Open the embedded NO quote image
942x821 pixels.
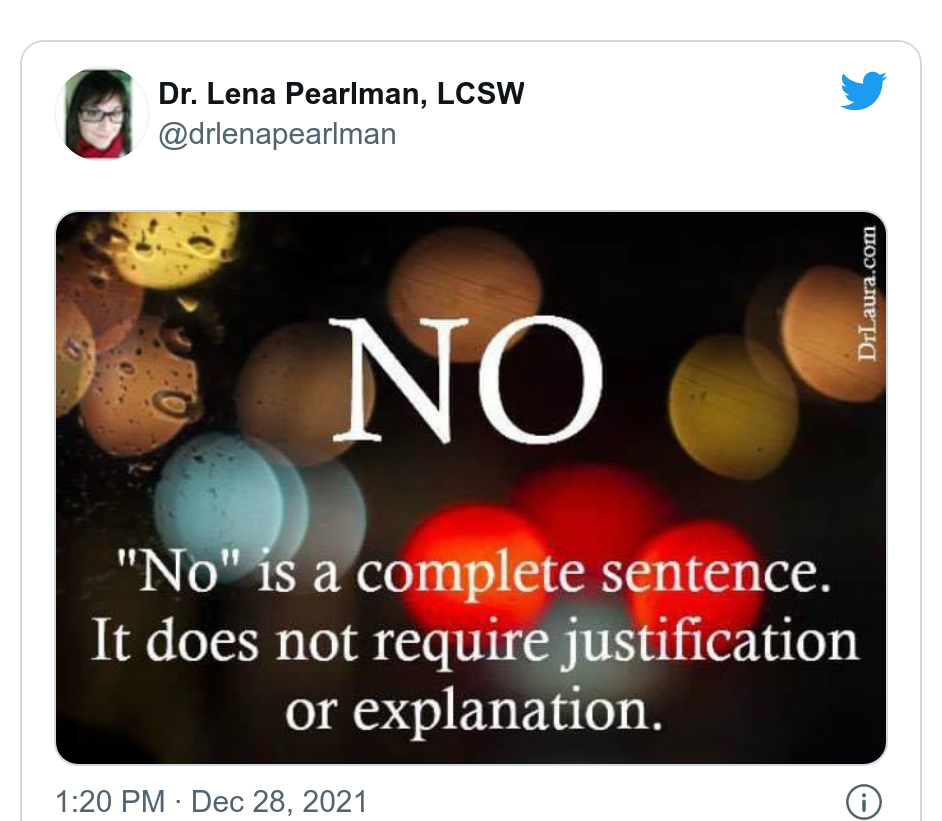pos(471,488)
